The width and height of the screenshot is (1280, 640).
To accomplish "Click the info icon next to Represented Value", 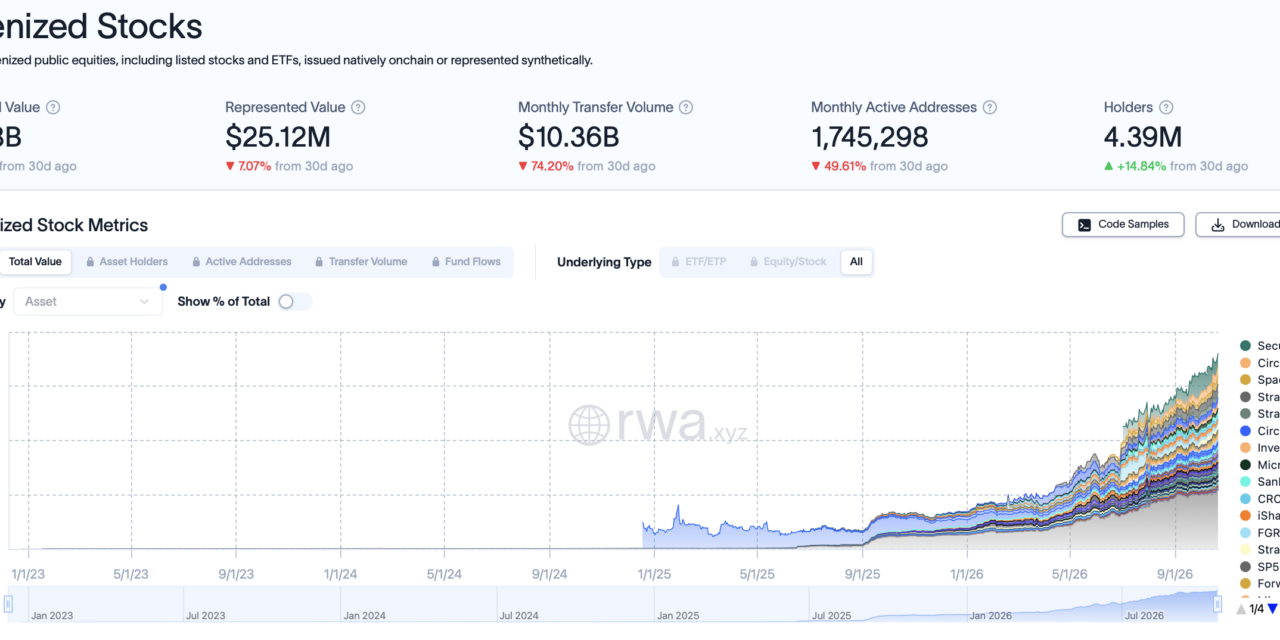I will pos(358,107).
